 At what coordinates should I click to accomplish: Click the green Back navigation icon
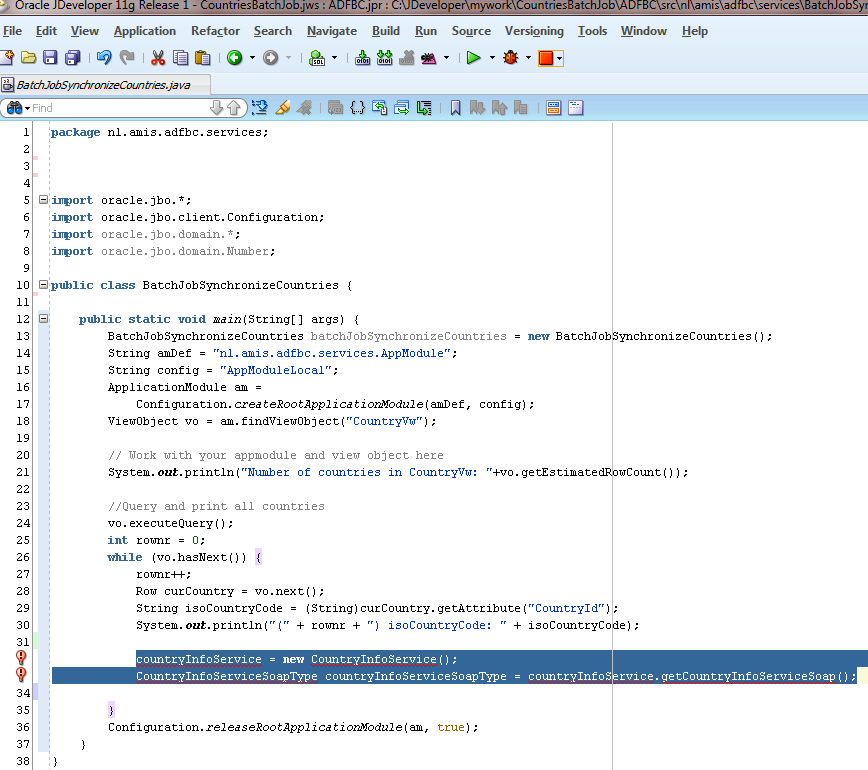[234, 58]
